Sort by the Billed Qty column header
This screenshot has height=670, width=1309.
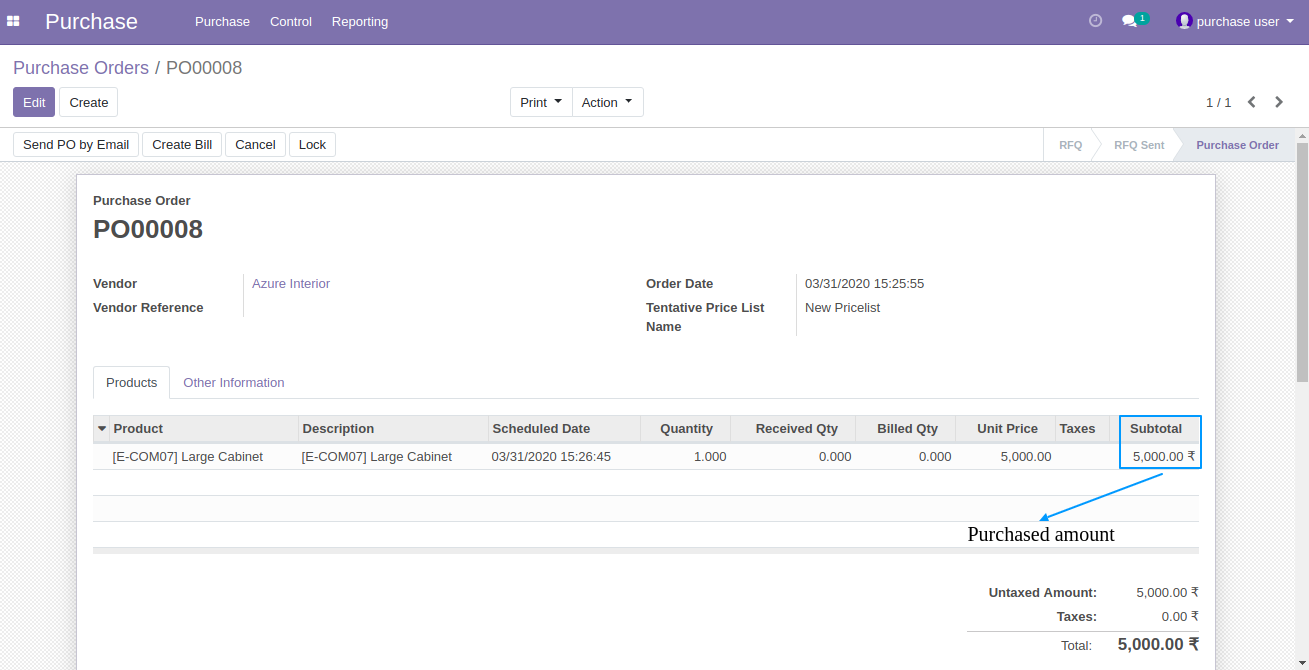(x=907, y=429)
